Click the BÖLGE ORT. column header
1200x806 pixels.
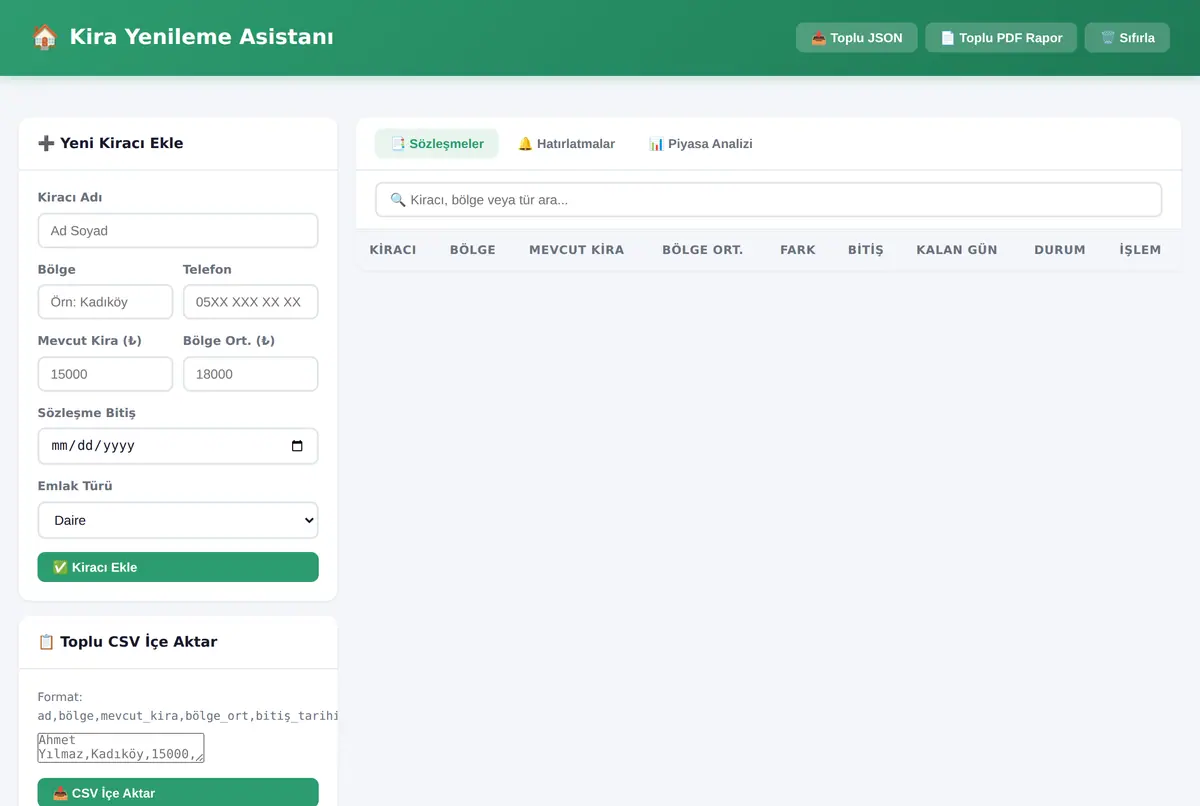(x=702, y=249)
